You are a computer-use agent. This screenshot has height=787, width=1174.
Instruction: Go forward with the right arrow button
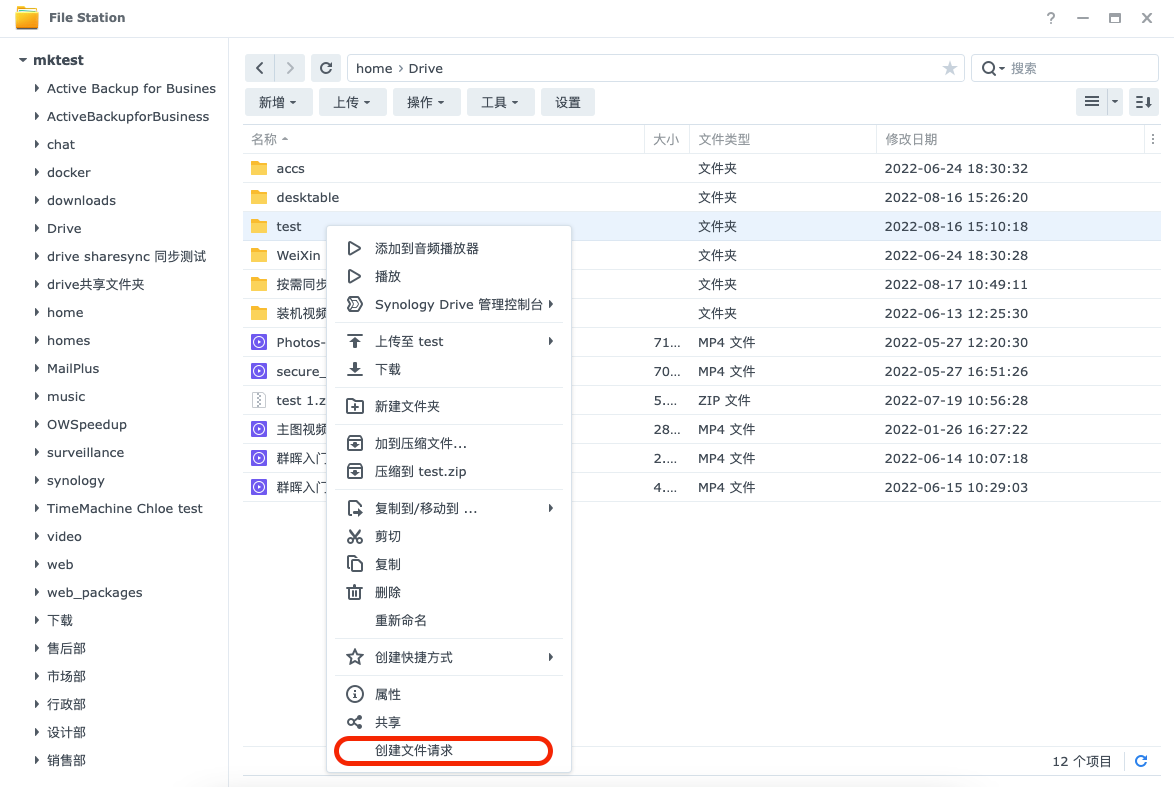(x=290, y=68)
